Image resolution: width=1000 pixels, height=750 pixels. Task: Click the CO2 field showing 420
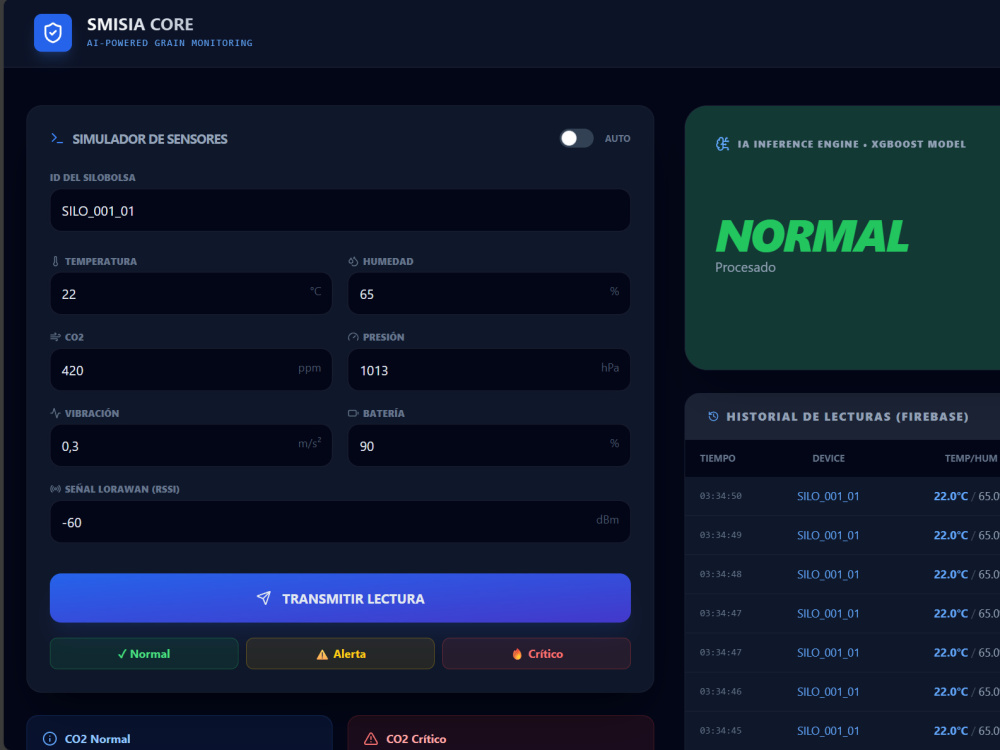coord(191,370)
